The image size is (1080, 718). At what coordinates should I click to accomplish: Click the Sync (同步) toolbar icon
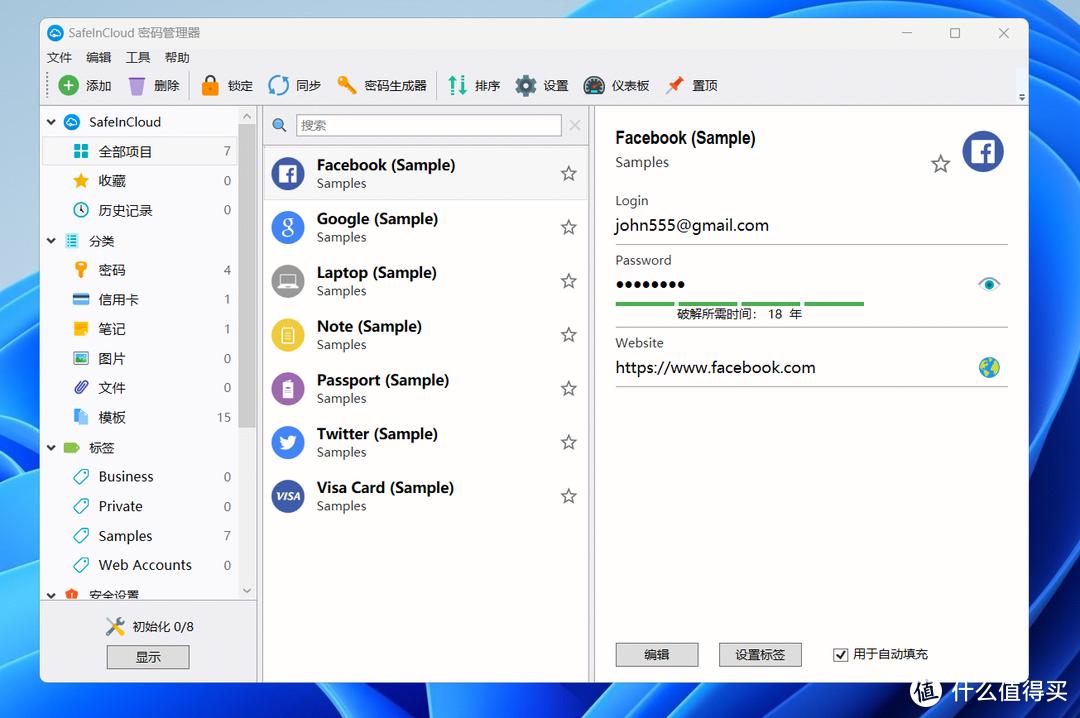click(278, 86)
